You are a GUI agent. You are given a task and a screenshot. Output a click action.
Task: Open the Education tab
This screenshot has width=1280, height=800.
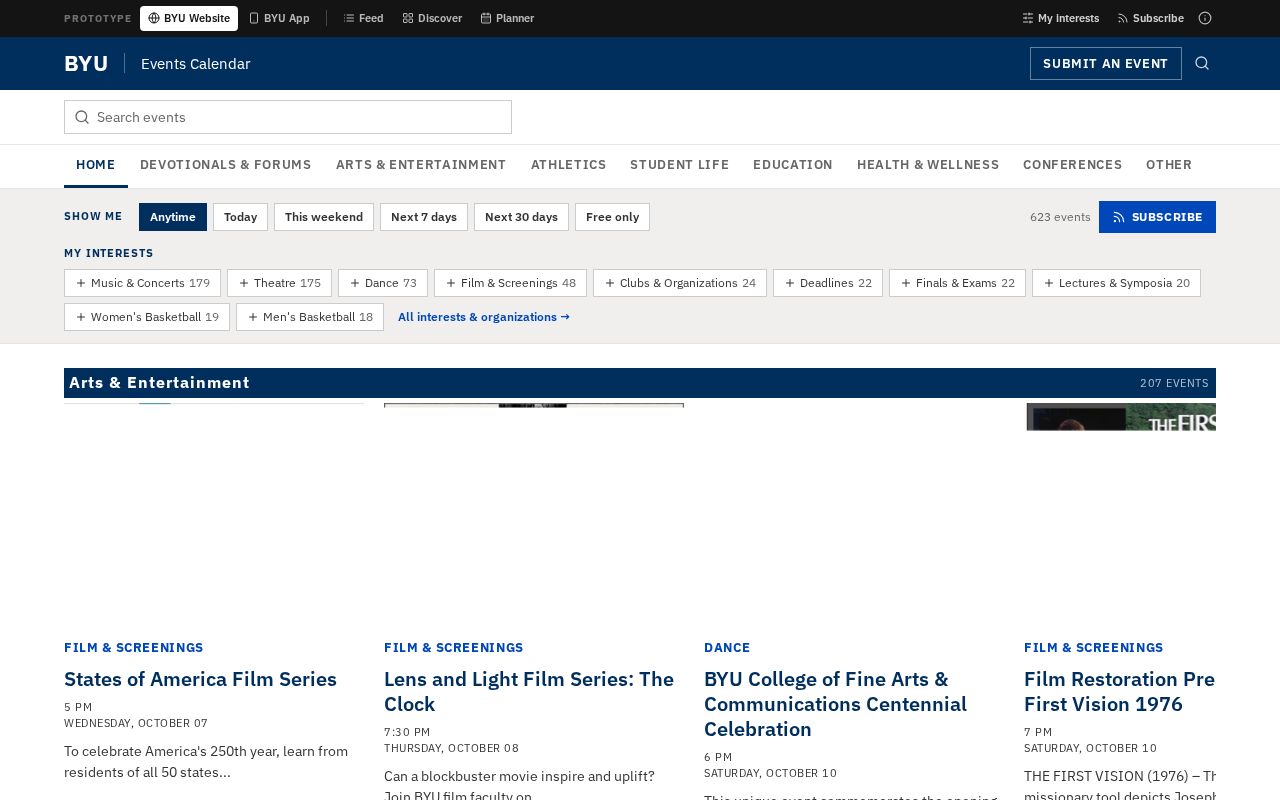[x=793, y=165]
